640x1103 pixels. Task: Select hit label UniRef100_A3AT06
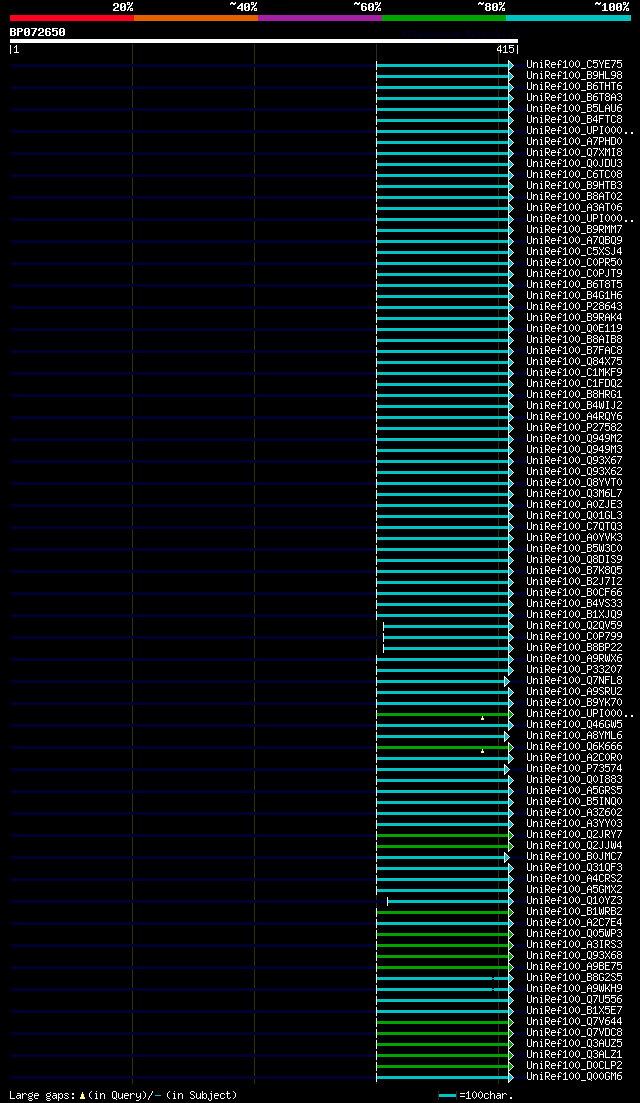[x=574, y=208]
